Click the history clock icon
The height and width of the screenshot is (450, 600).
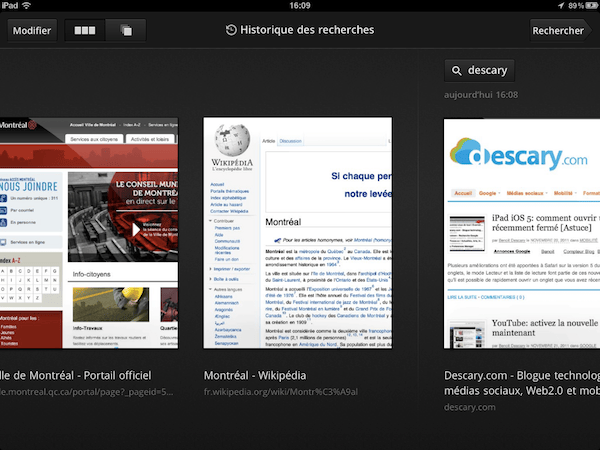pos(231,30)
